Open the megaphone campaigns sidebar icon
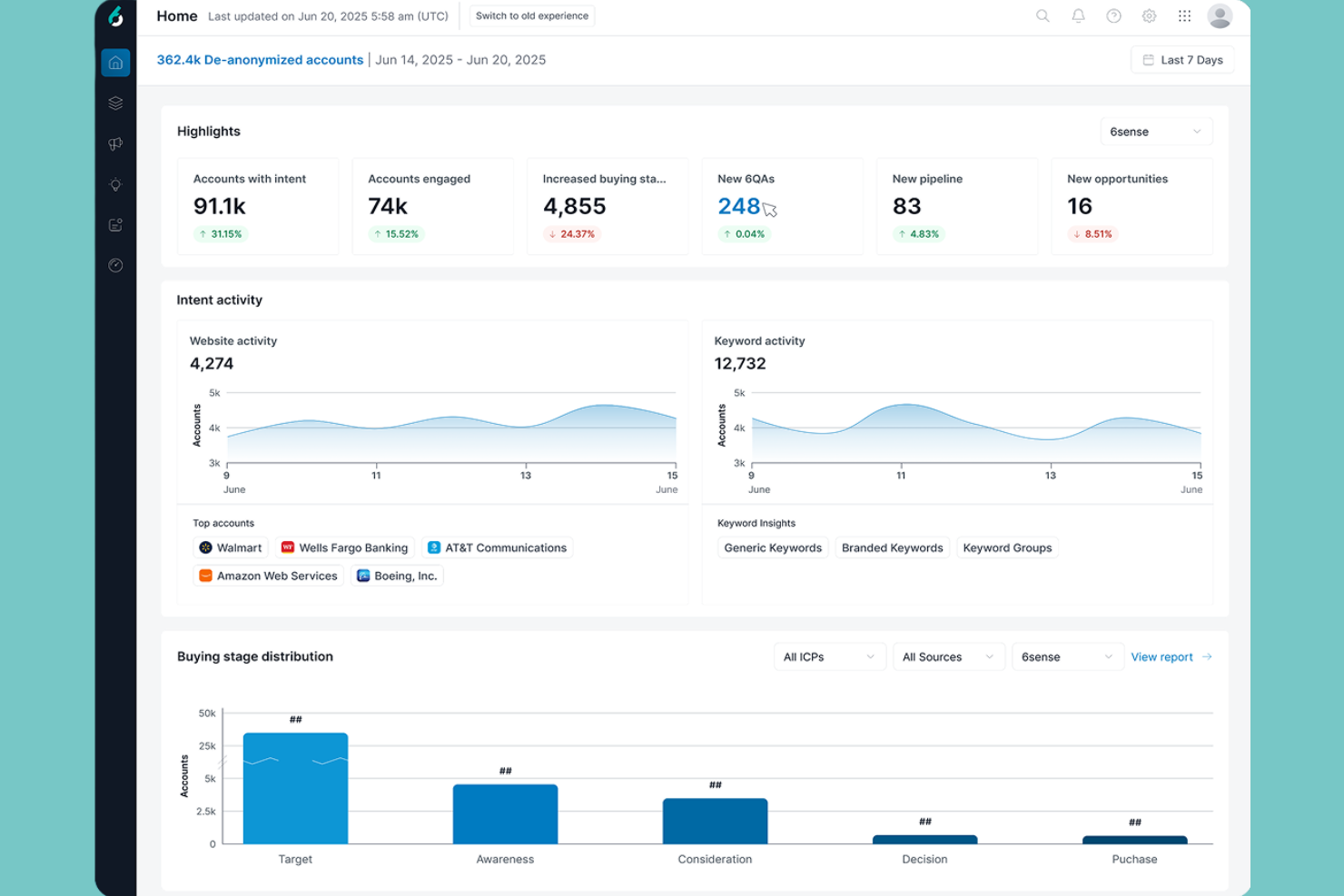The width and height of the screenshot is (1344, 896). click(x=115, y=144)
